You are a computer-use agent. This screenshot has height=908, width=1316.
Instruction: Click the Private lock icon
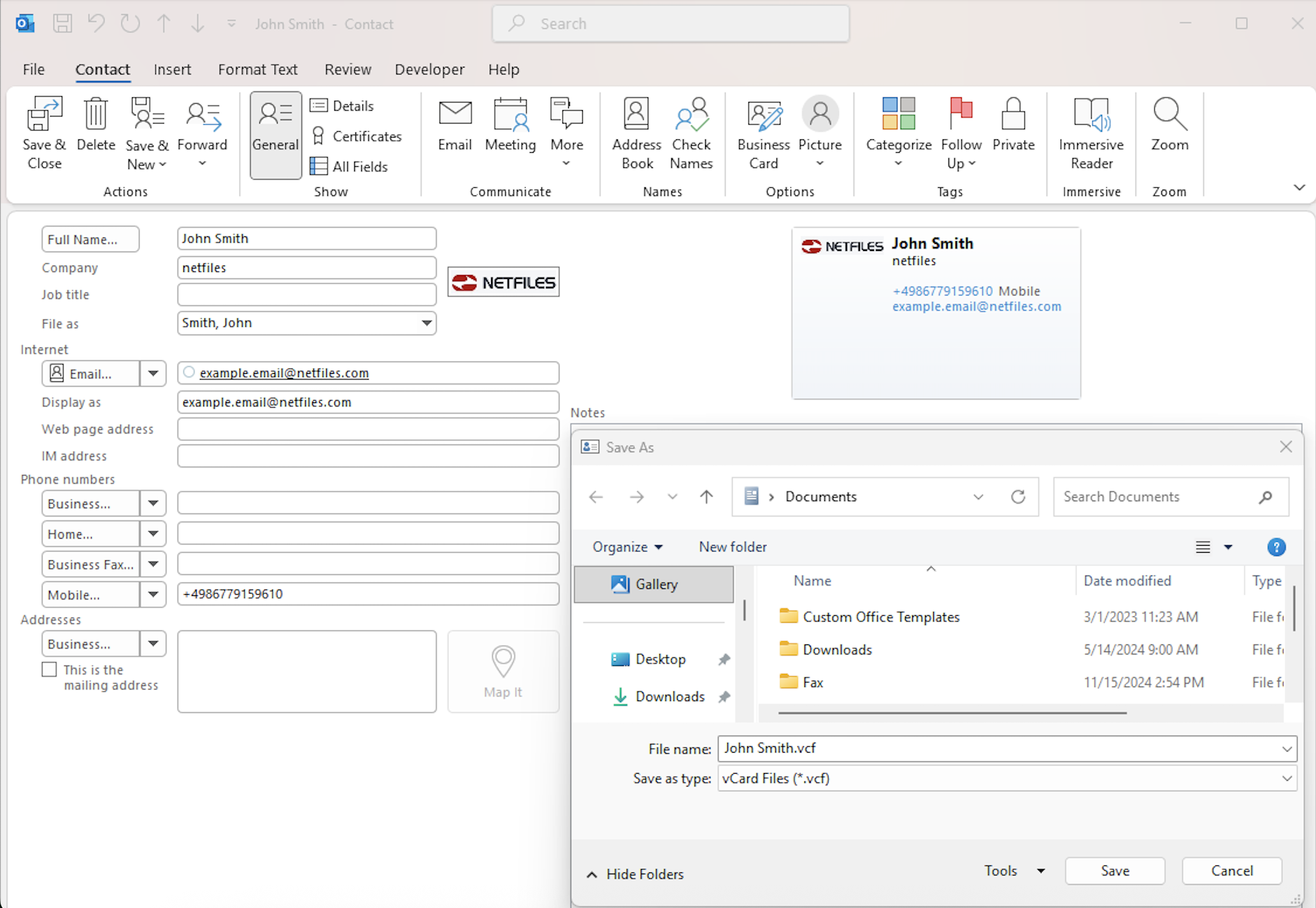1013,115
